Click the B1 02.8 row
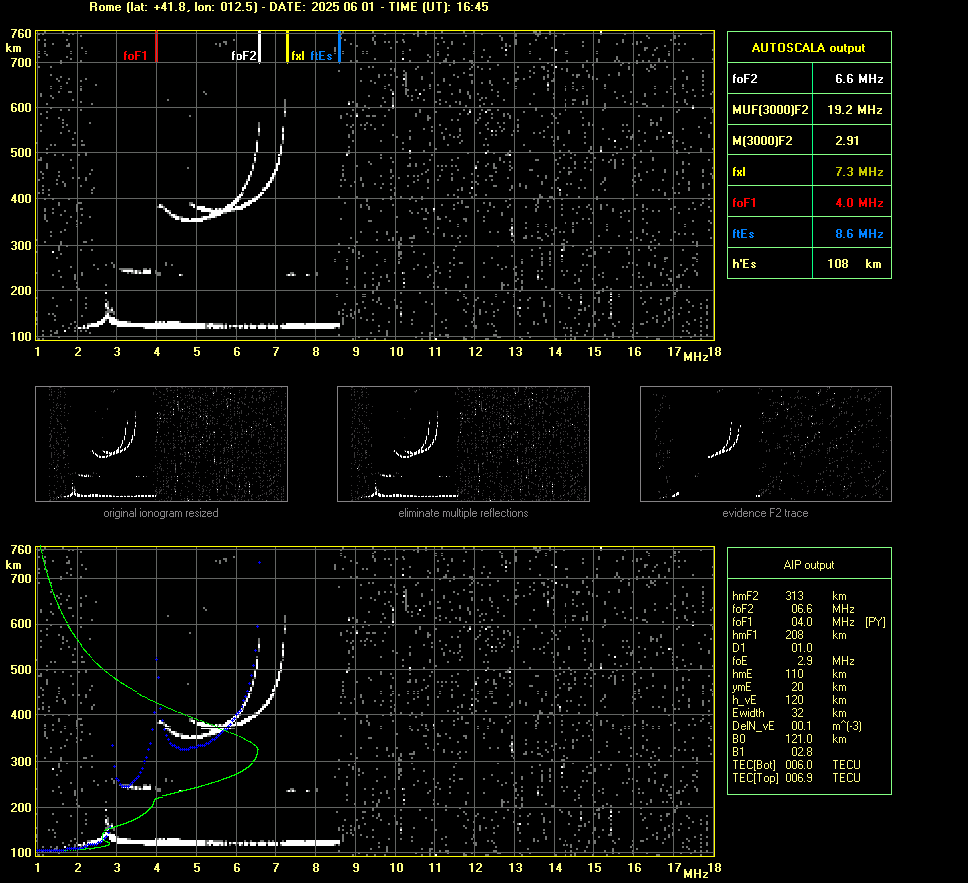This screenshot has height=883, width=968. tap(772, 751)
